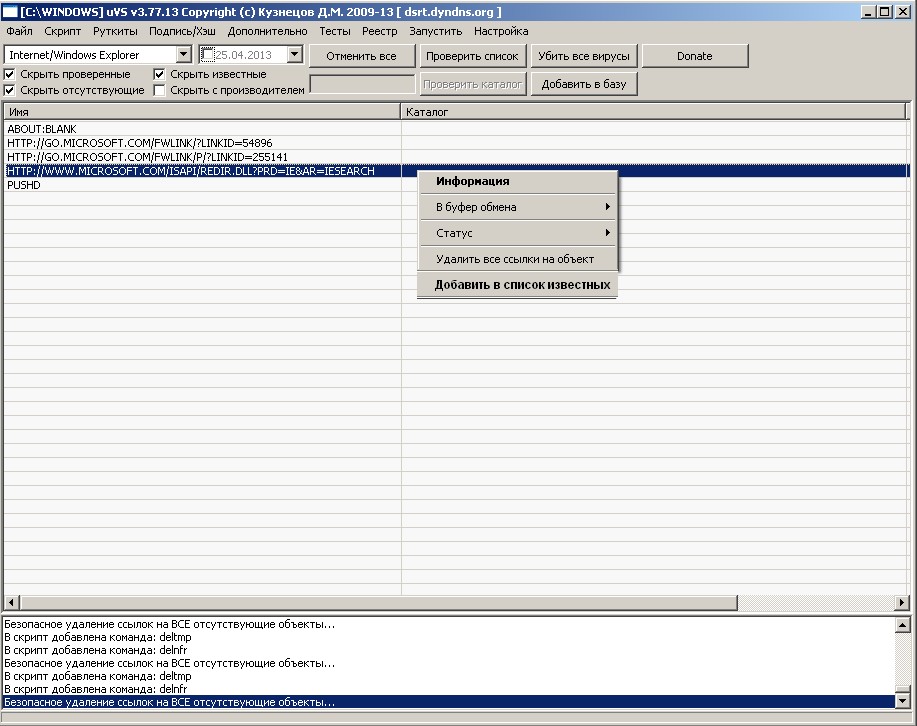Open the Подпись/Хэш menu
Viewport: 917px width, 726px height.
[182, 32]
